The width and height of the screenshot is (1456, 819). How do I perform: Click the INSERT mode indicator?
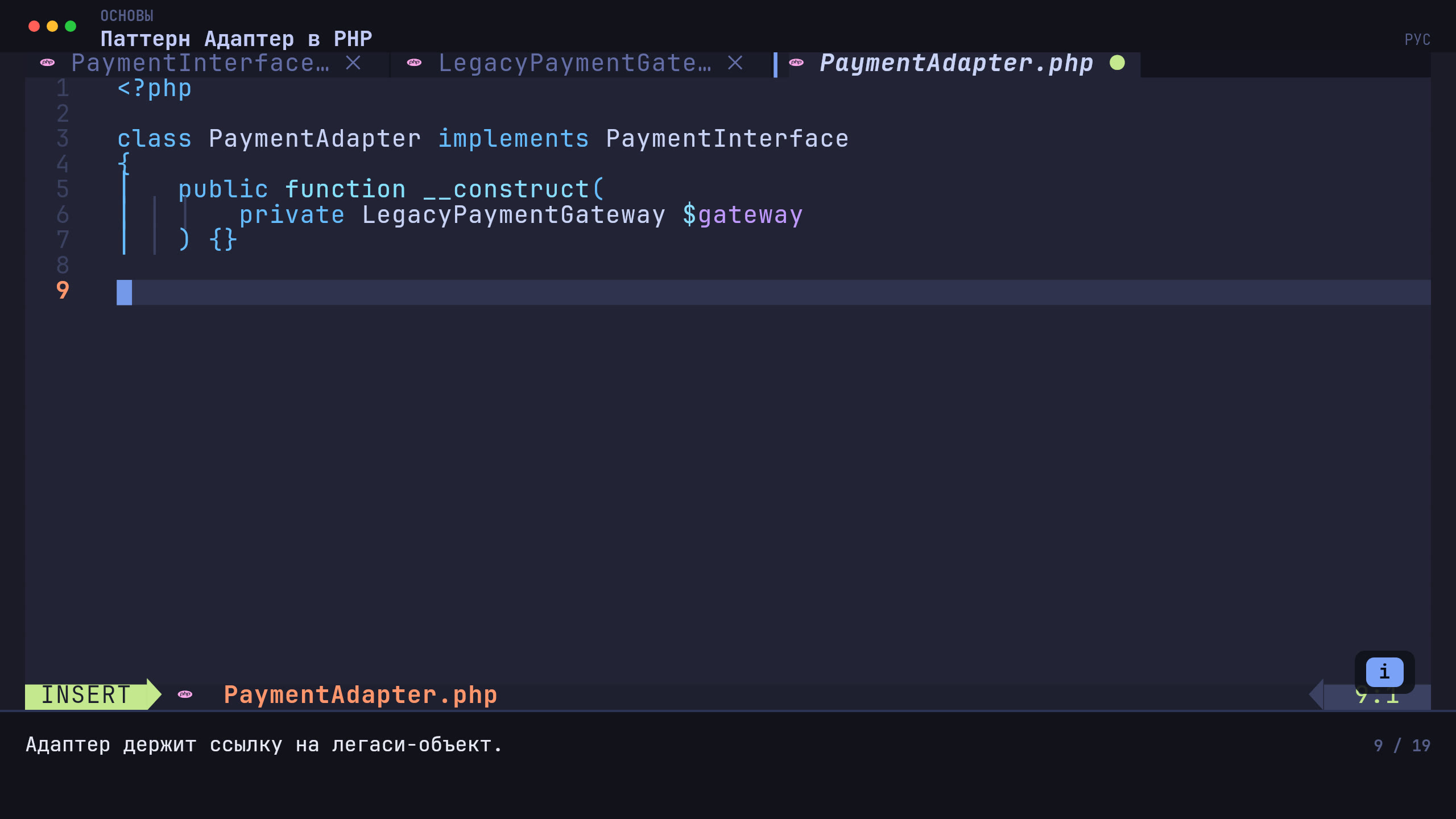[x=86, y=694]
